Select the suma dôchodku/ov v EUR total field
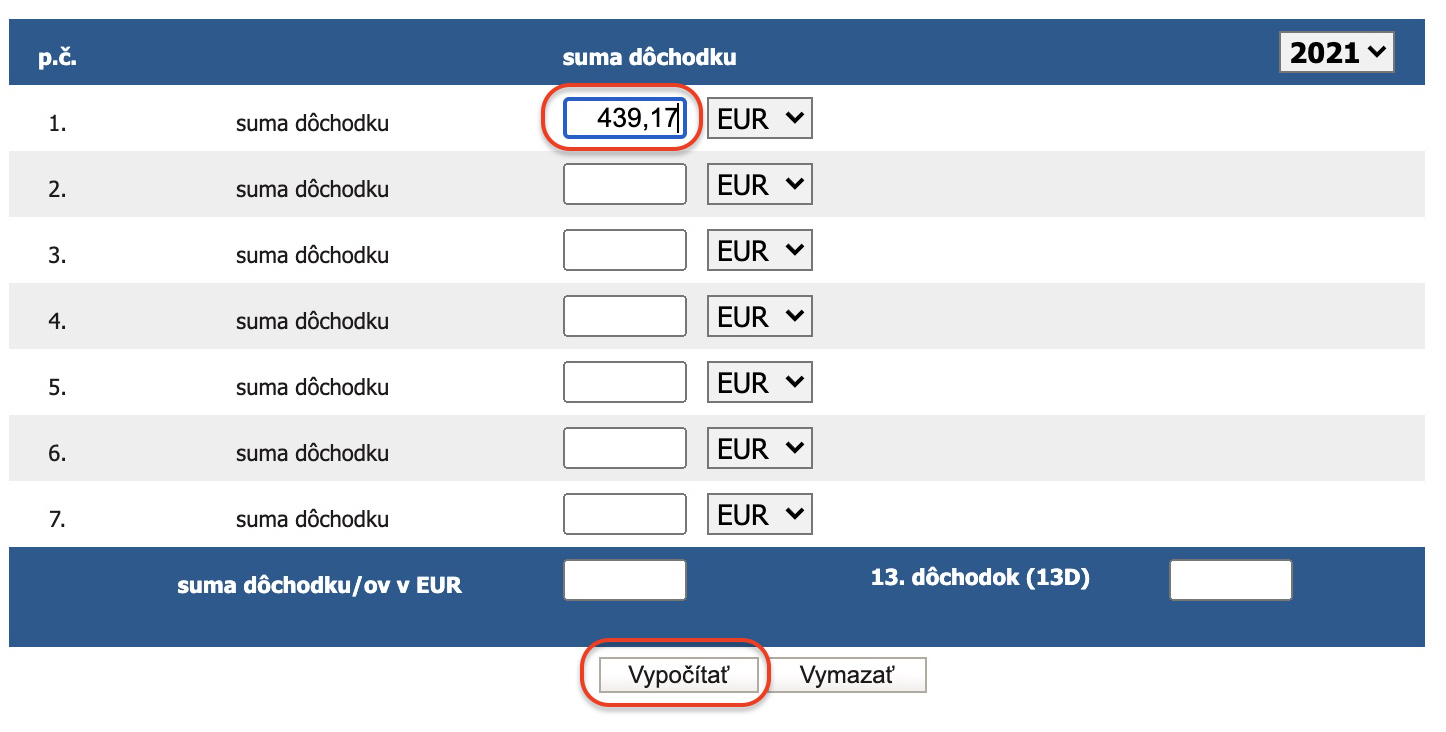Image resolution: width=1446 pixels, height=732 pixels. [x=625, y=580]
